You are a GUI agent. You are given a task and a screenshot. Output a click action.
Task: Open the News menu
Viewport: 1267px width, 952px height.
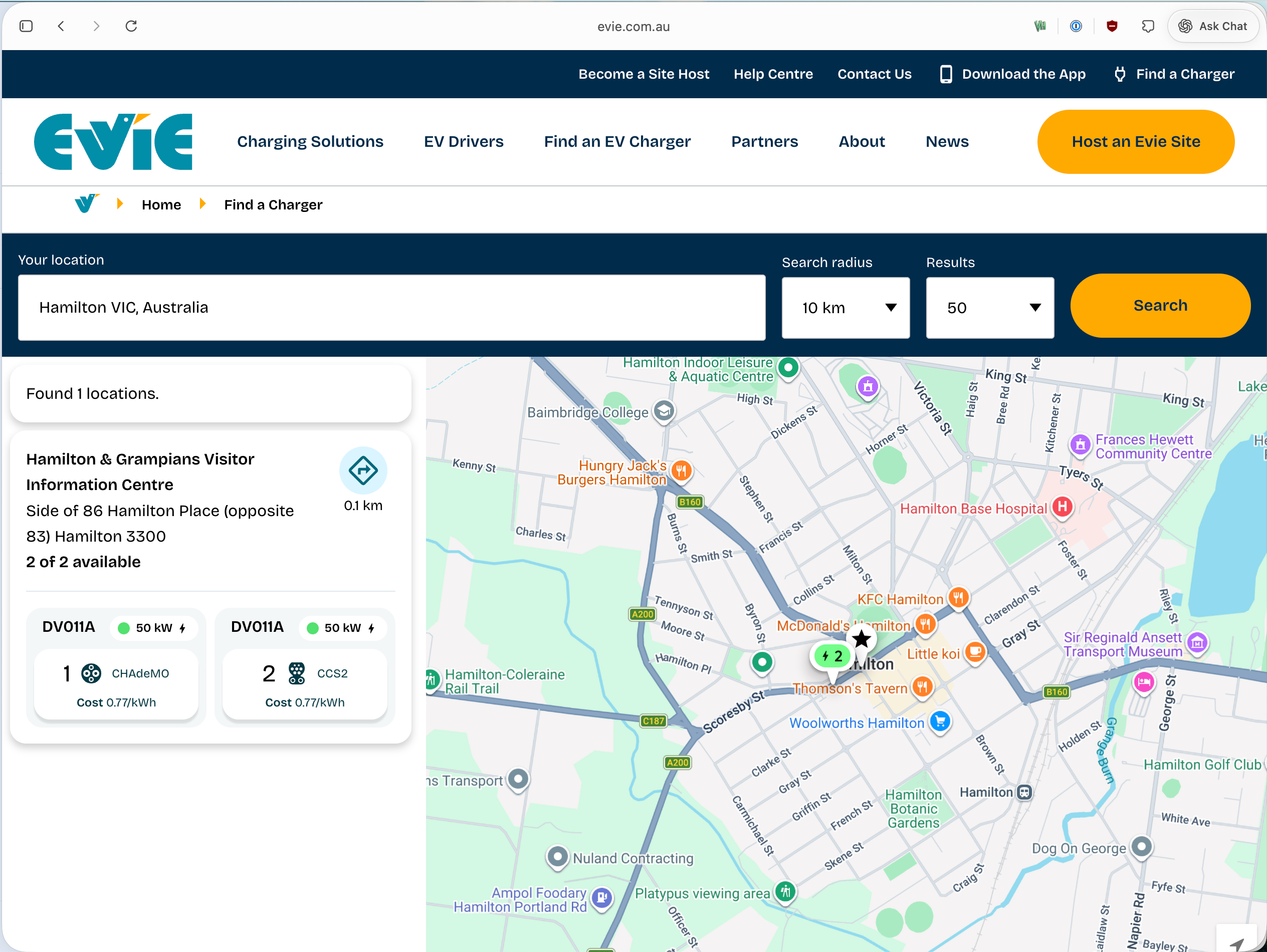(x=947, y=141)
